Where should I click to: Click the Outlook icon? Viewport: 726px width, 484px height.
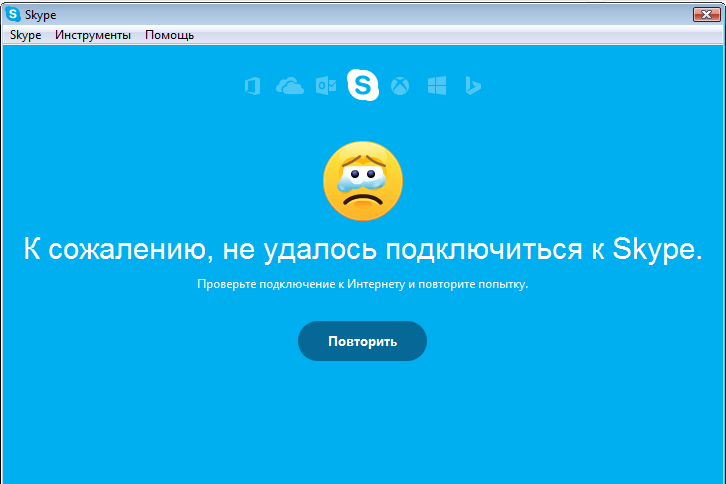coord(326,86)
